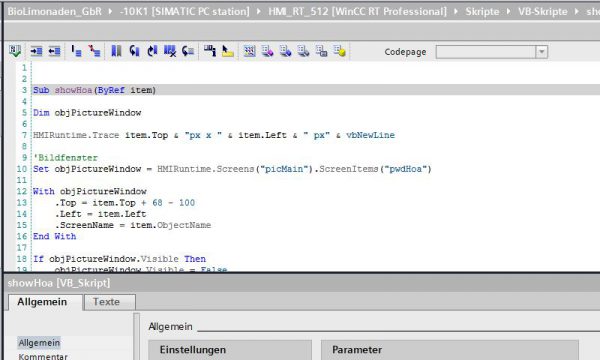The height and width of the screenshot is (360, 600).
Task: Go to next bookmark icon
Action: [152, 51]
